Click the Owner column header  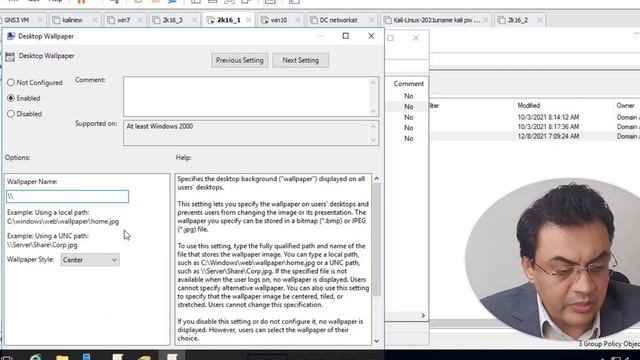pos(625,105)
